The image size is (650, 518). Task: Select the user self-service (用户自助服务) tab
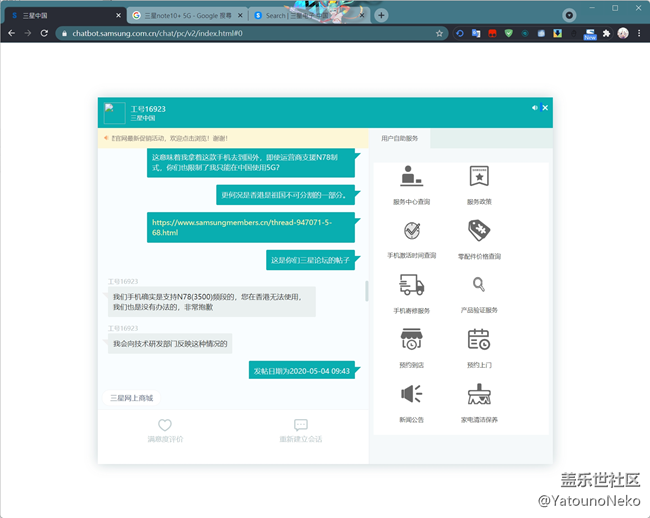399,138
